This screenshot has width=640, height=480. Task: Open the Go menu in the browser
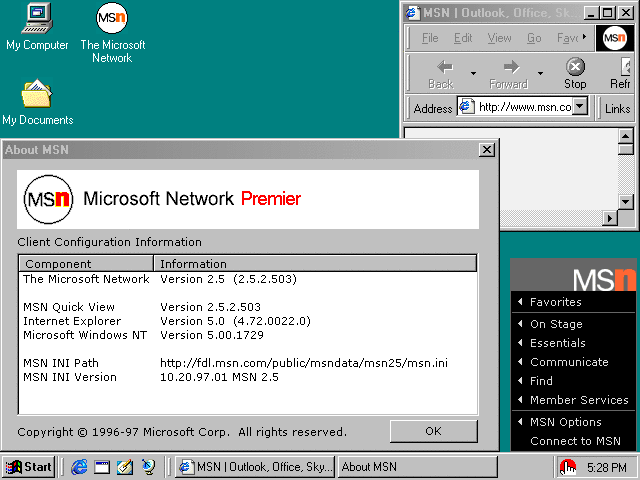(x=534, y=38)
